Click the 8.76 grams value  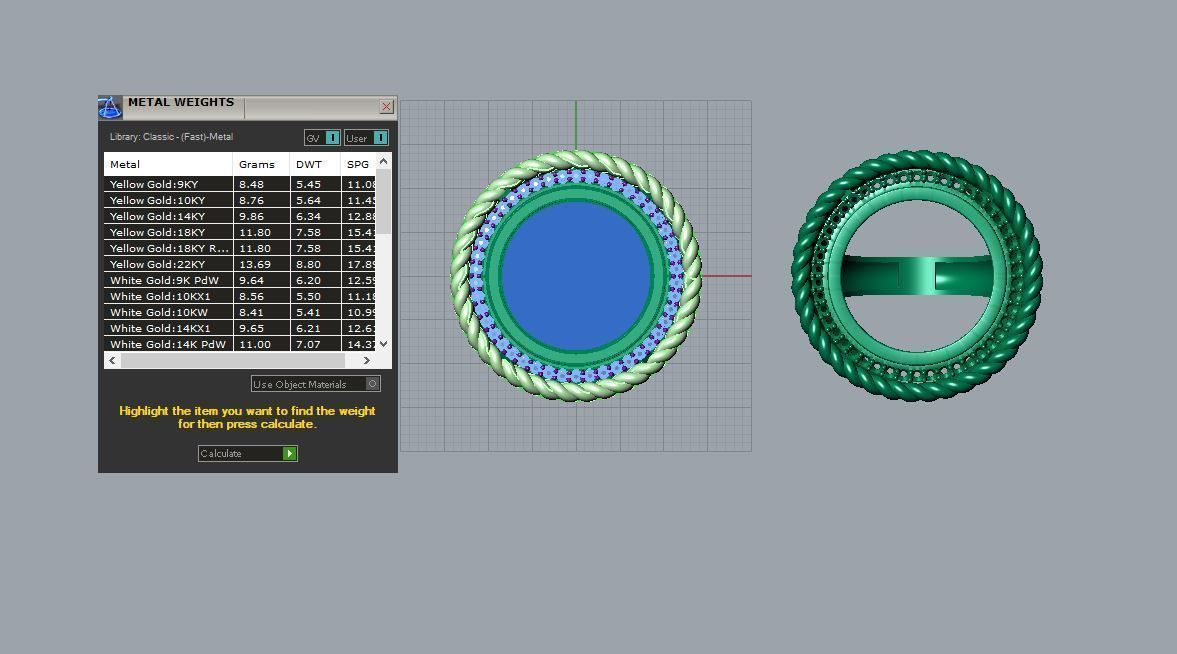[251, 200]
